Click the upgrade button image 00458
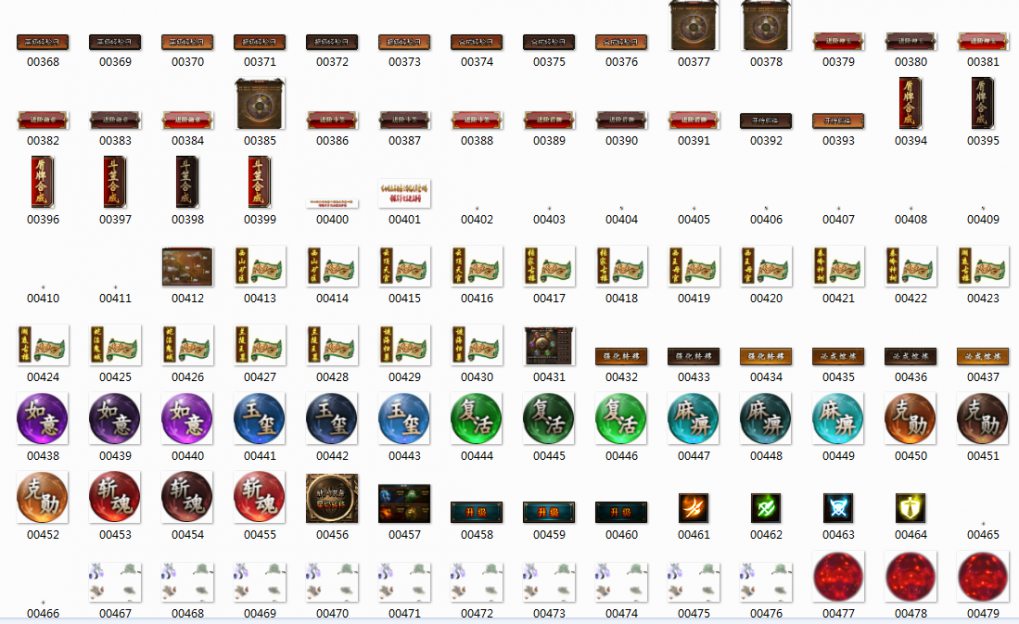 click(x=477, y=512)
